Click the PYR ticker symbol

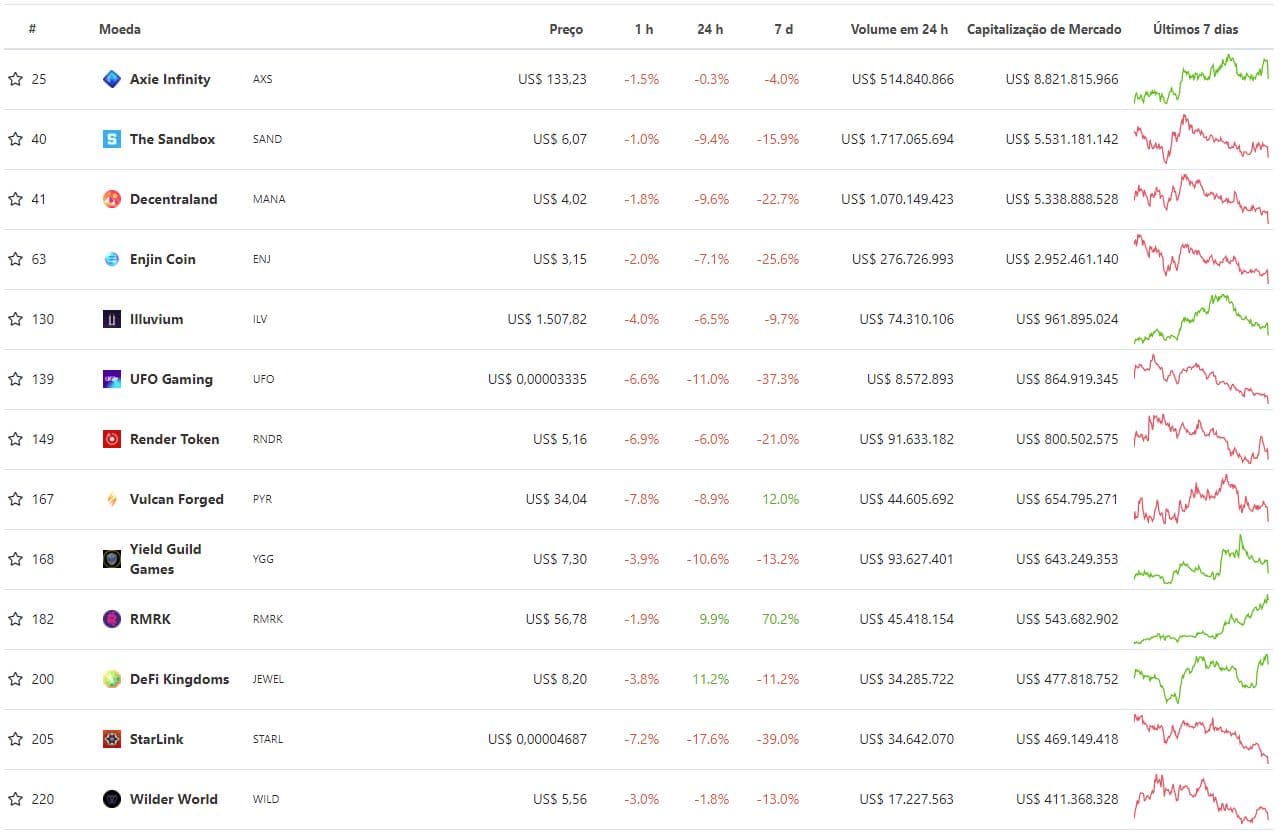tap(262, 499)
